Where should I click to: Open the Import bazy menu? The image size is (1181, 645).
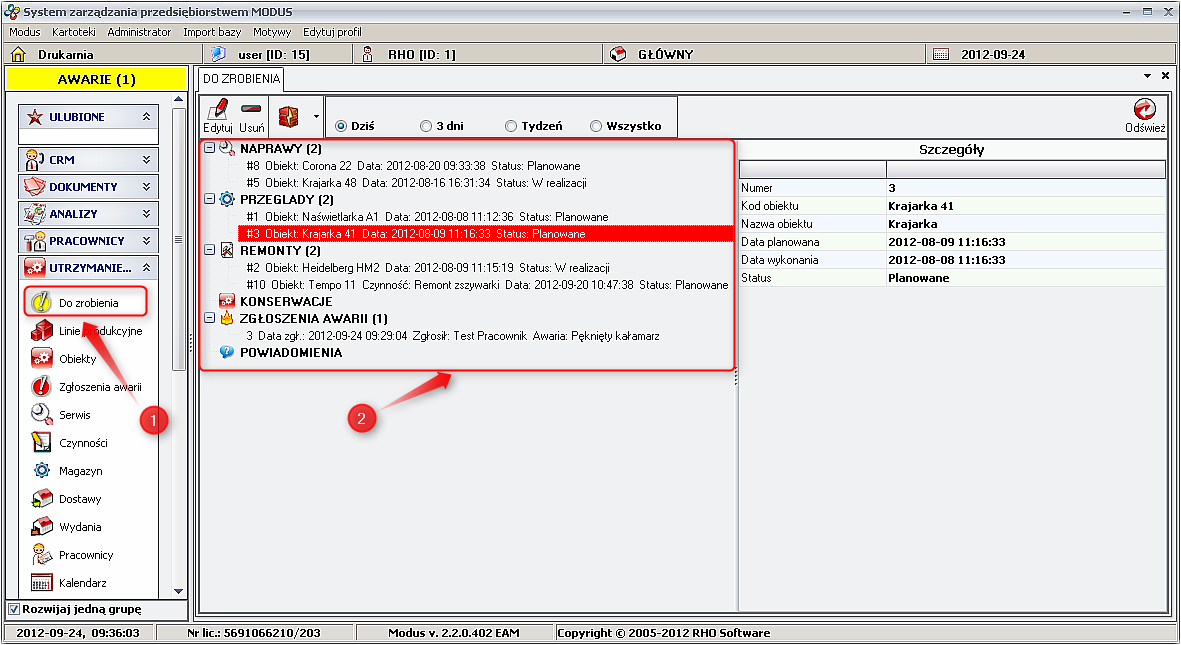tap(211, 32)
